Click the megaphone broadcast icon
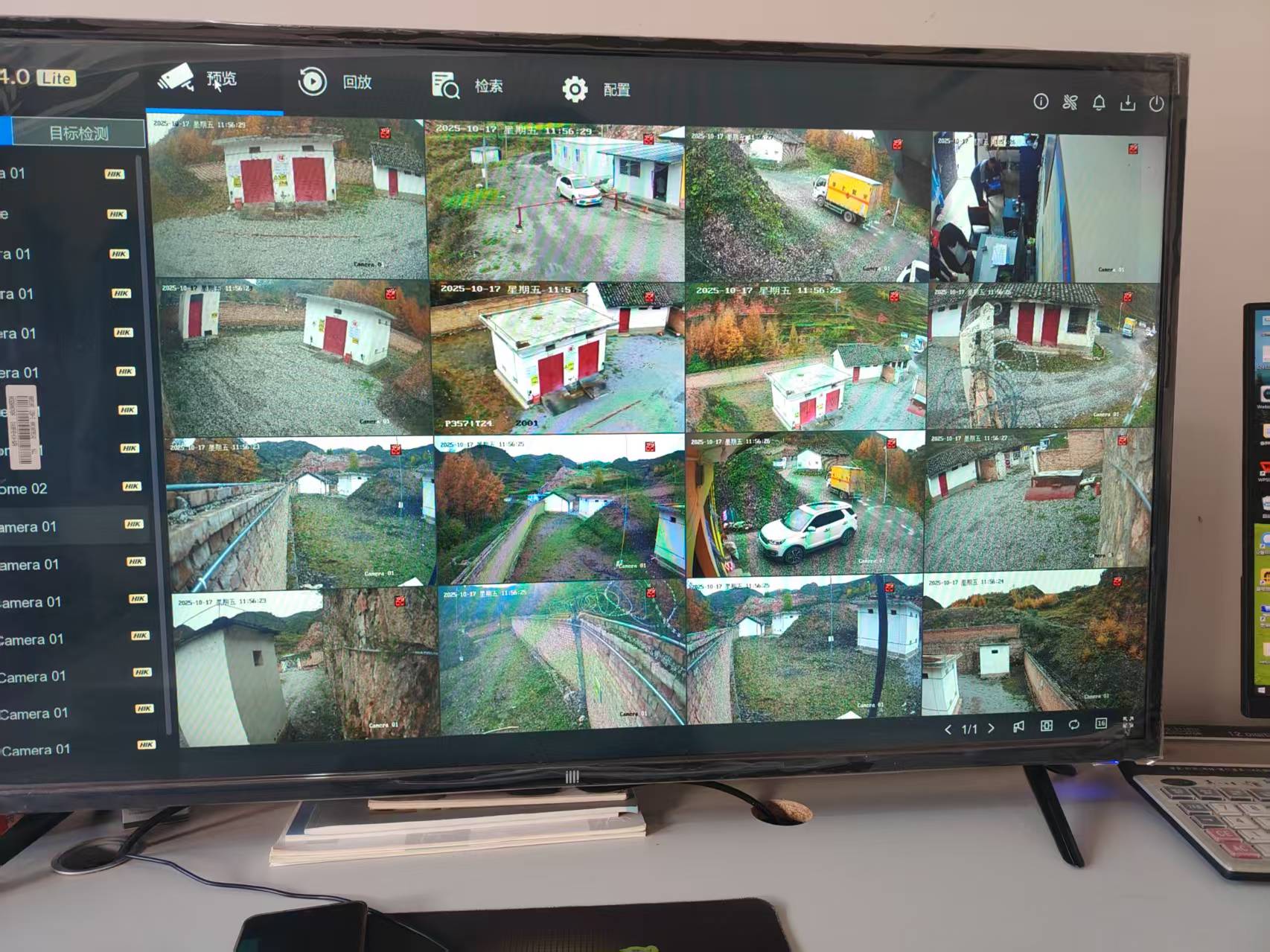 [x=1018, y=726]
